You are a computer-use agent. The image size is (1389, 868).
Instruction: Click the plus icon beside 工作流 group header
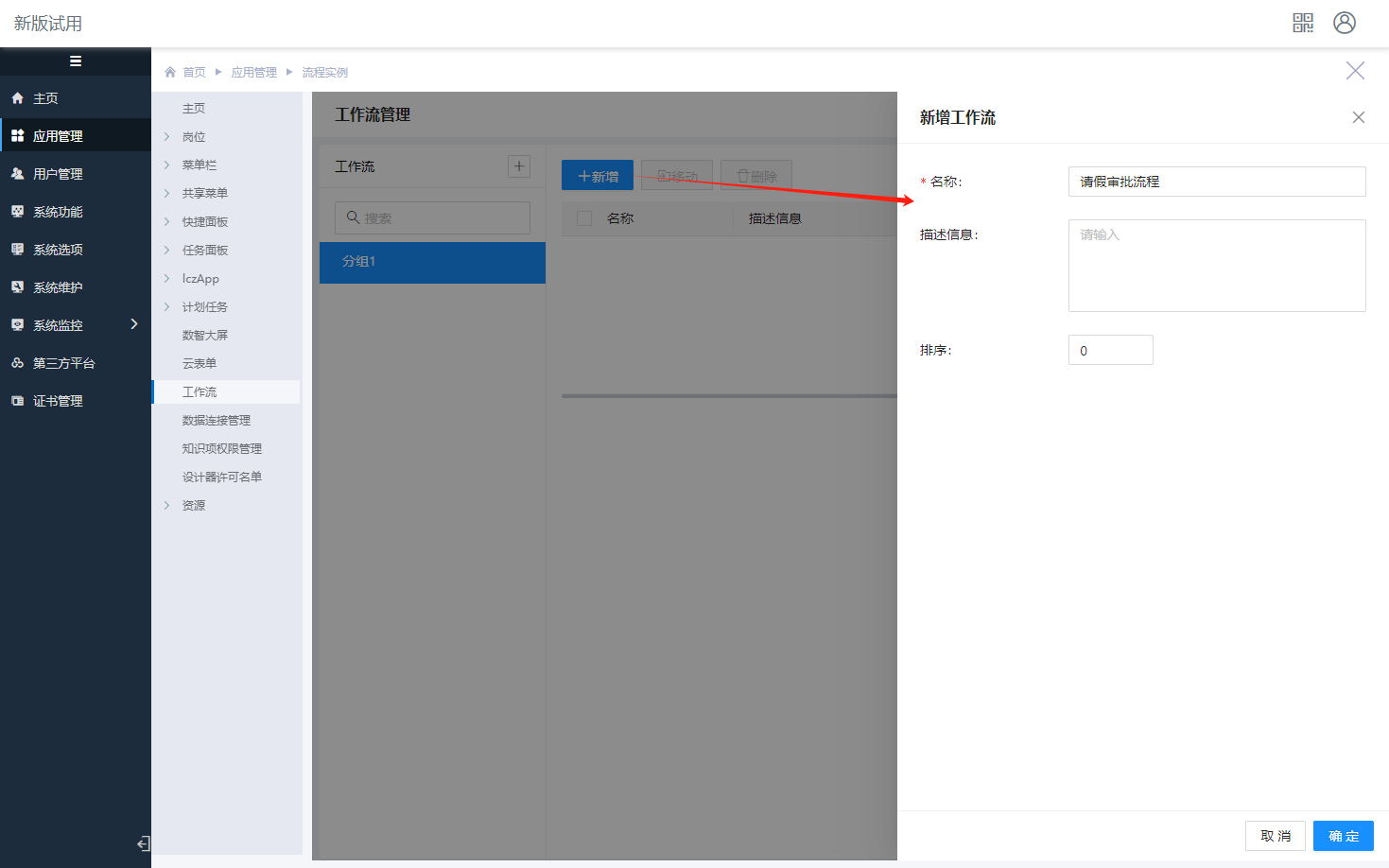[519, 166]
